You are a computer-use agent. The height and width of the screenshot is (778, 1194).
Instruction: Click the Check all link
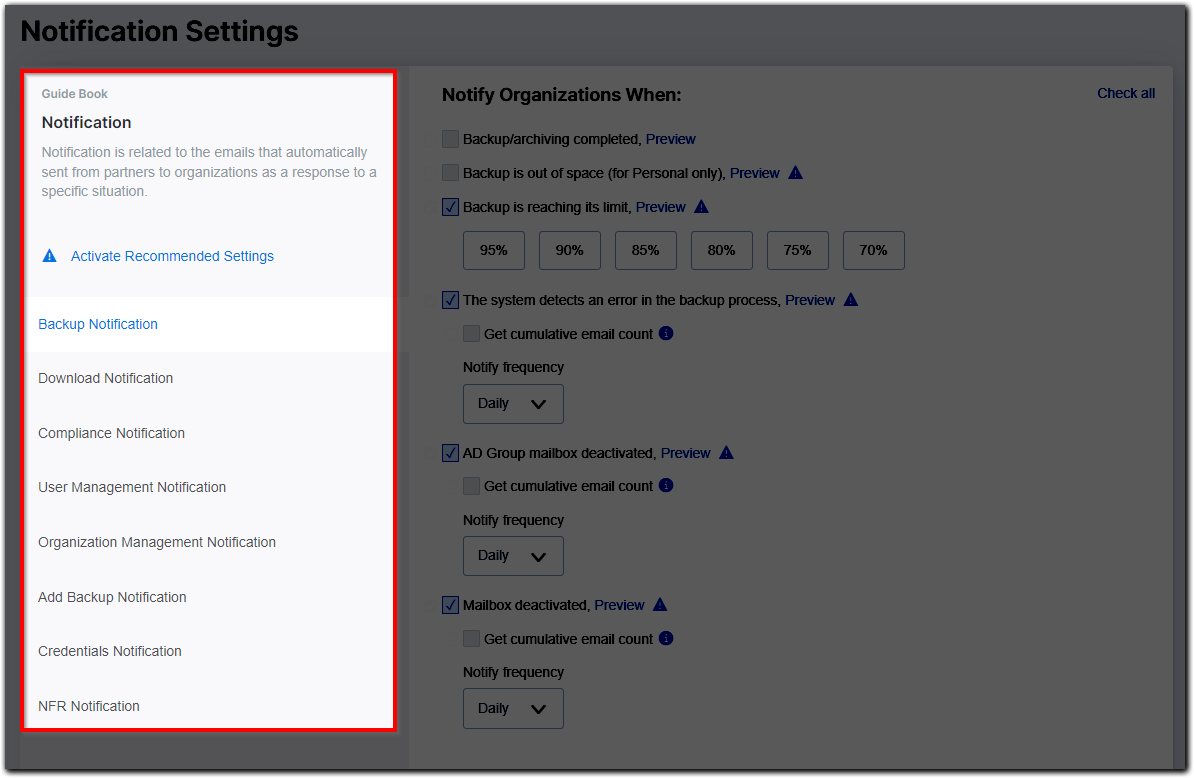[x=1126, y=93]
